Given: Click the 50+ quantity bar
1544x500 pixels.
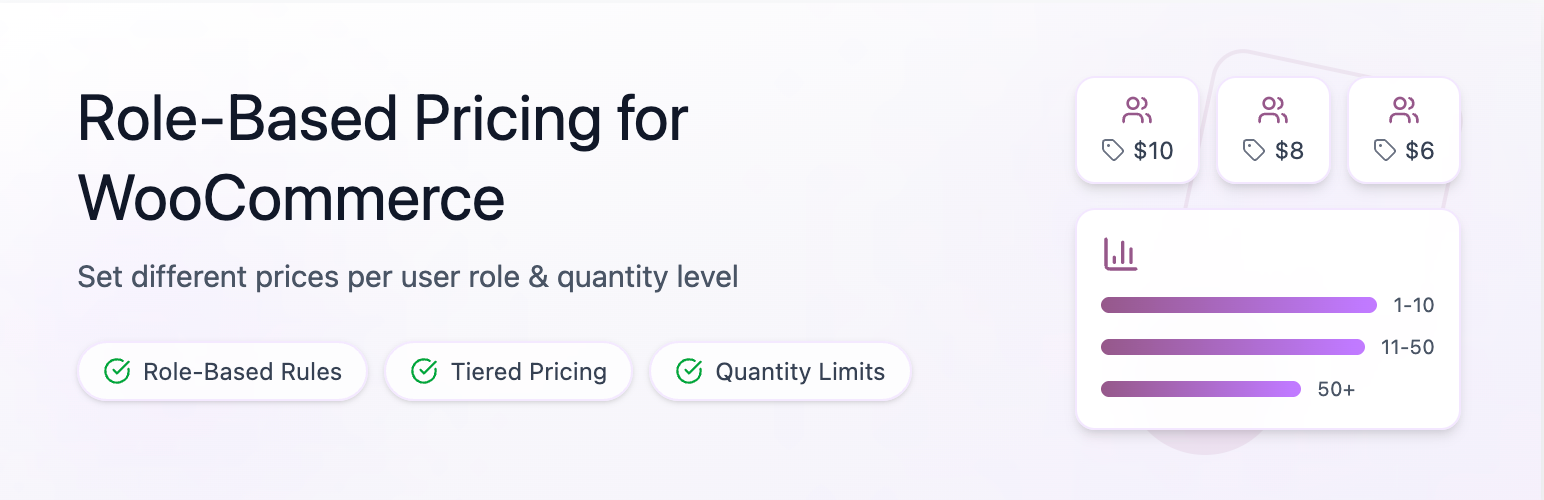Looking at the screenshot, I should [x=1200, y=389].
